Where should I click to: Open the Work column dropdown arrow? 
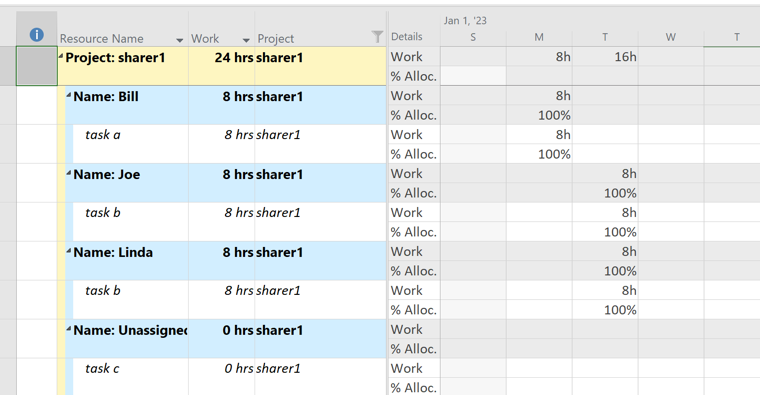point(246,40)
